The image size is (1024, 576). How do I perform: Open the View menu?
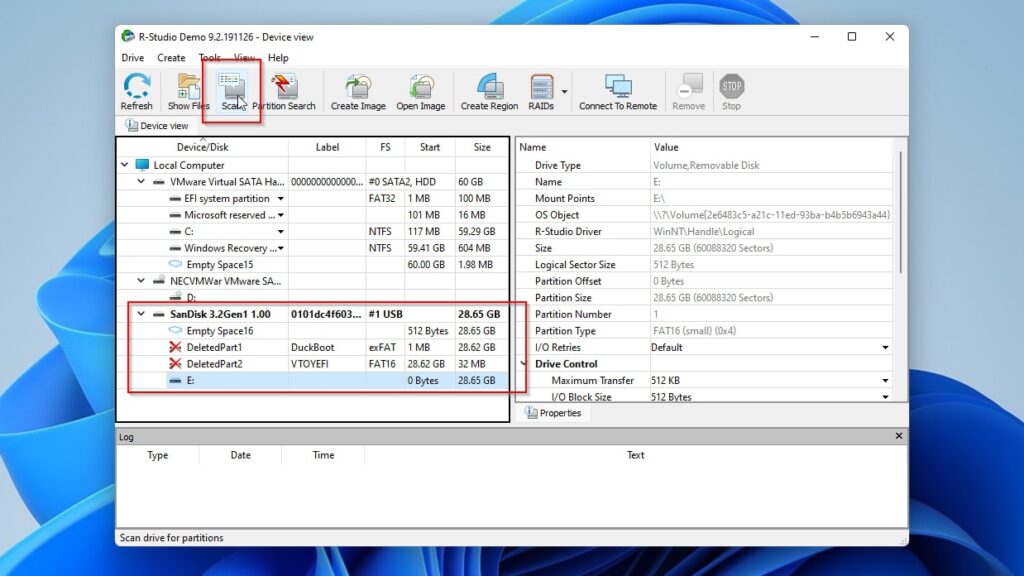pos(244,57)
